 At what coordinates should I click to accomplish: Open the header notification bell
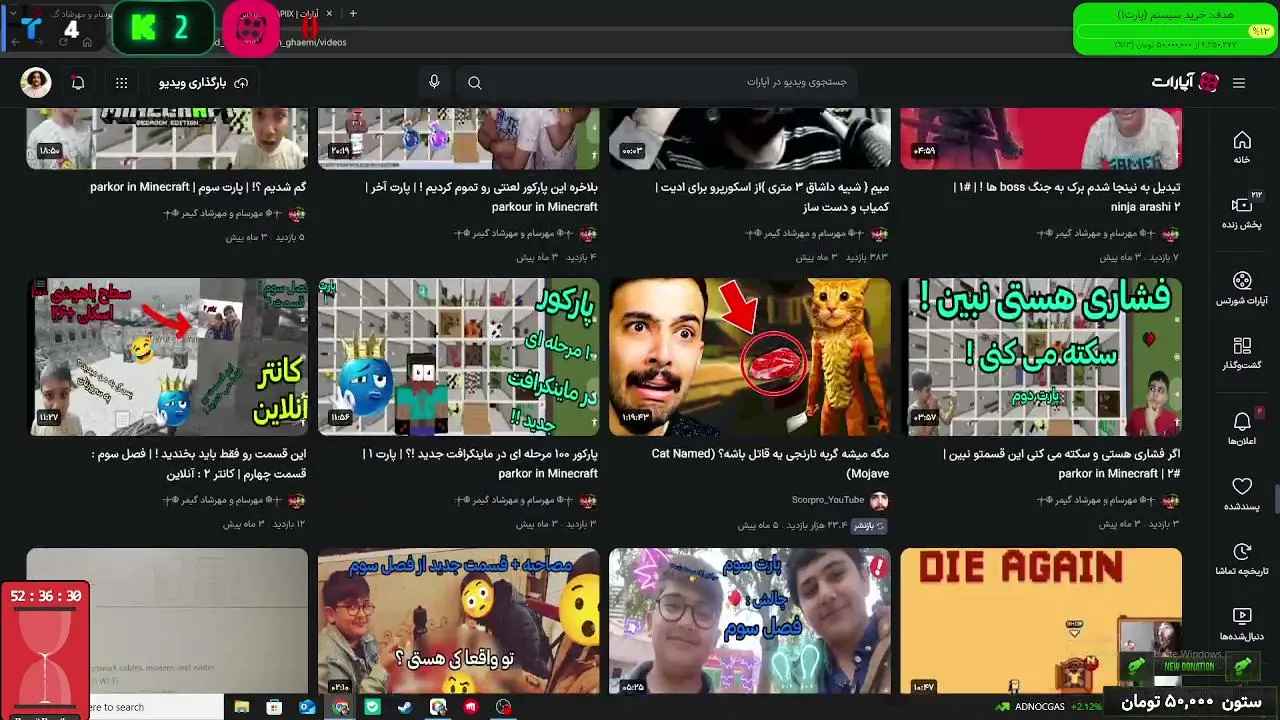point(78,83)
